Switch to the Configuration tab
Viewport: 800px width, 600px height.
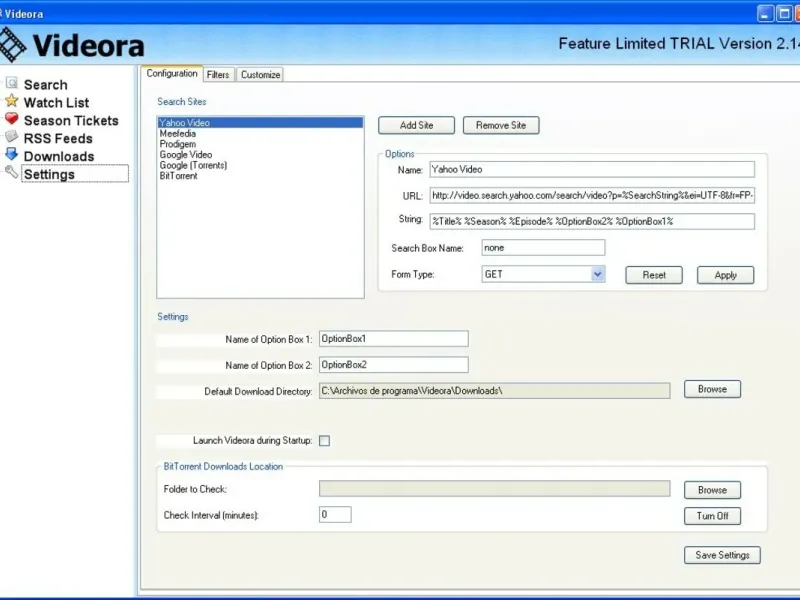tap(172, 73)
